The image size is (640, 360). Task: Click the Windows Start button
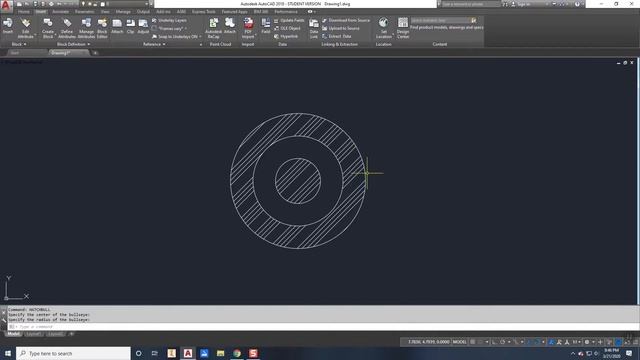pos(8,353)
